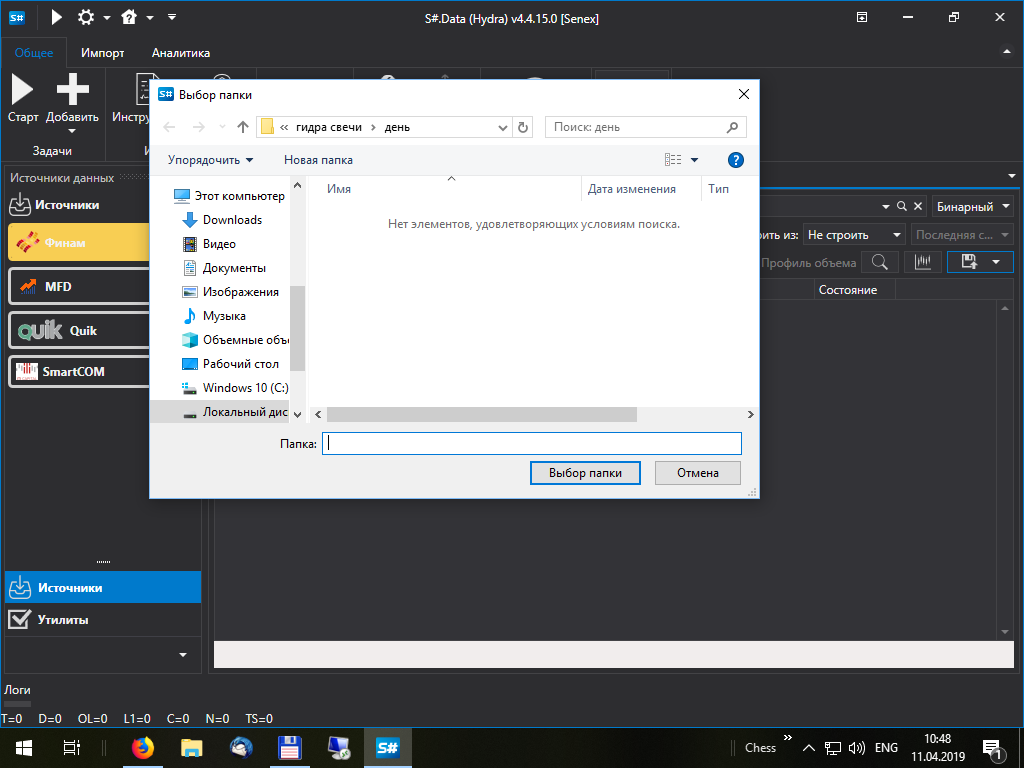Open the gear icon's dropdown arrow

106,18
